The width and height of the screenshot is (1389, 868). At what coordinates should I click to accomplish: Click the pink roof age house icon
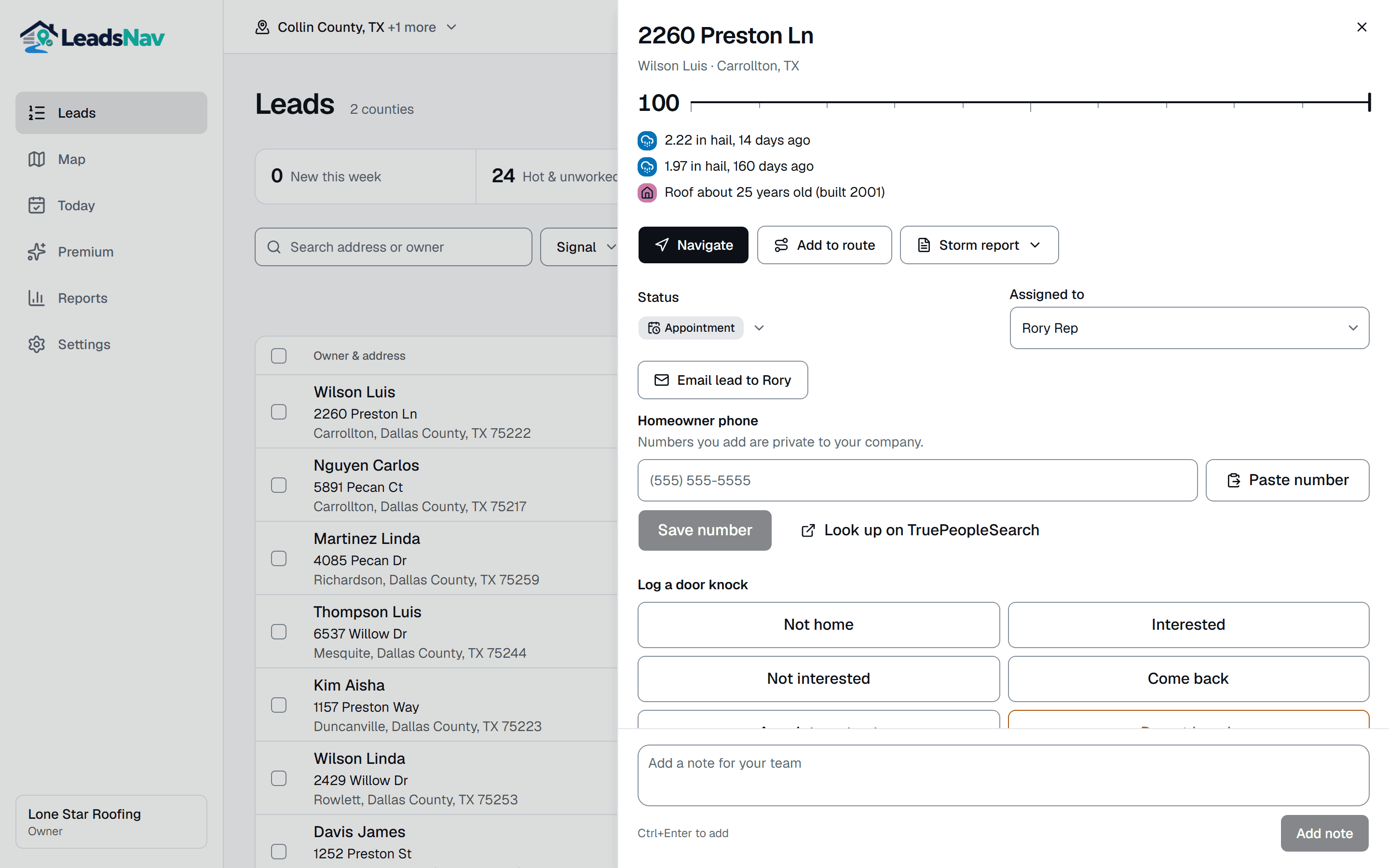[647, 192]
